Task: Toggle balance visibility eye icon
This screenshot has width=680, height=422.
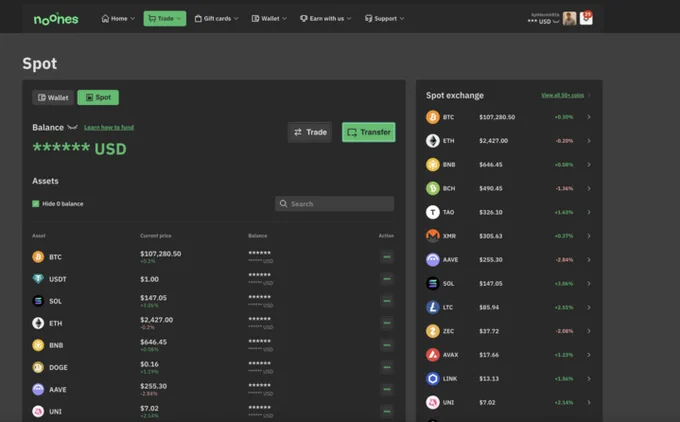Action: tap(72, 128)
